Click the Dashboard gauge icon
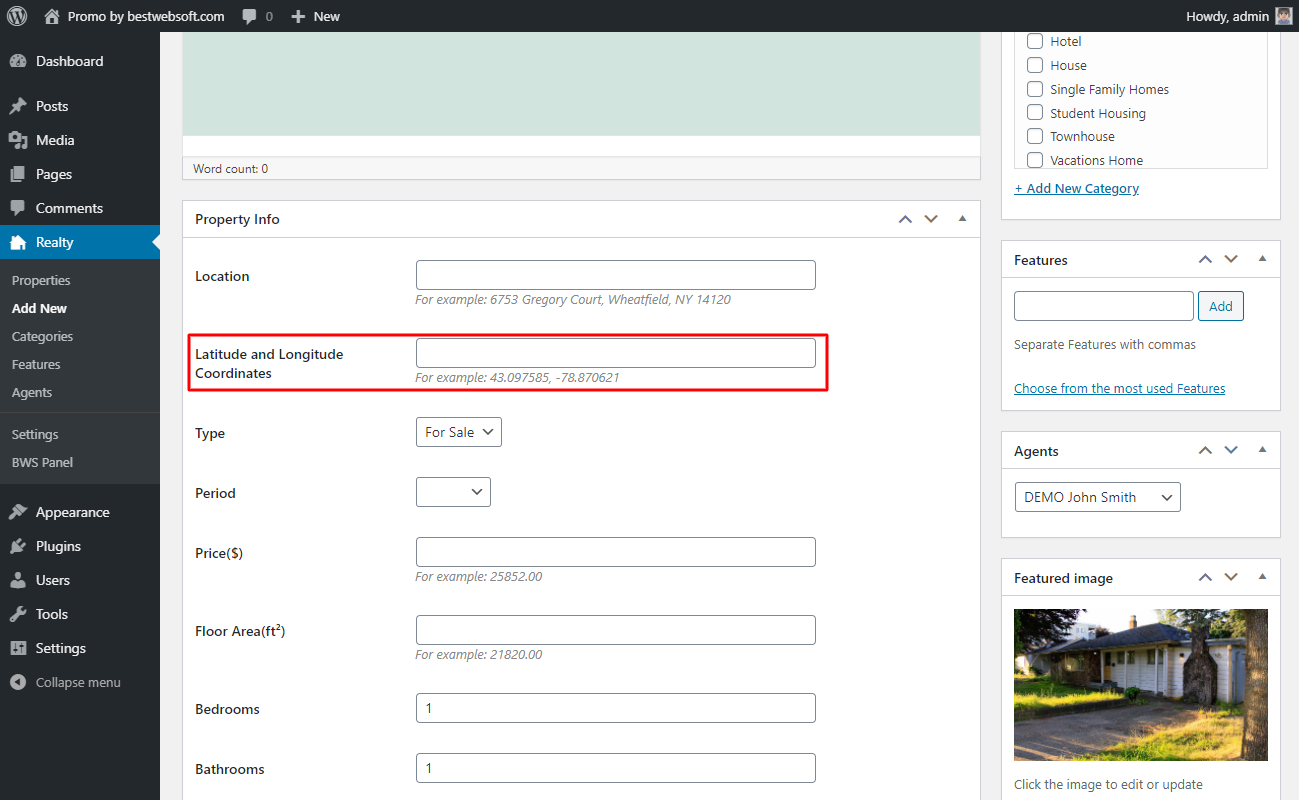This screenshot has height=800, width=1299. click(18, 61)
